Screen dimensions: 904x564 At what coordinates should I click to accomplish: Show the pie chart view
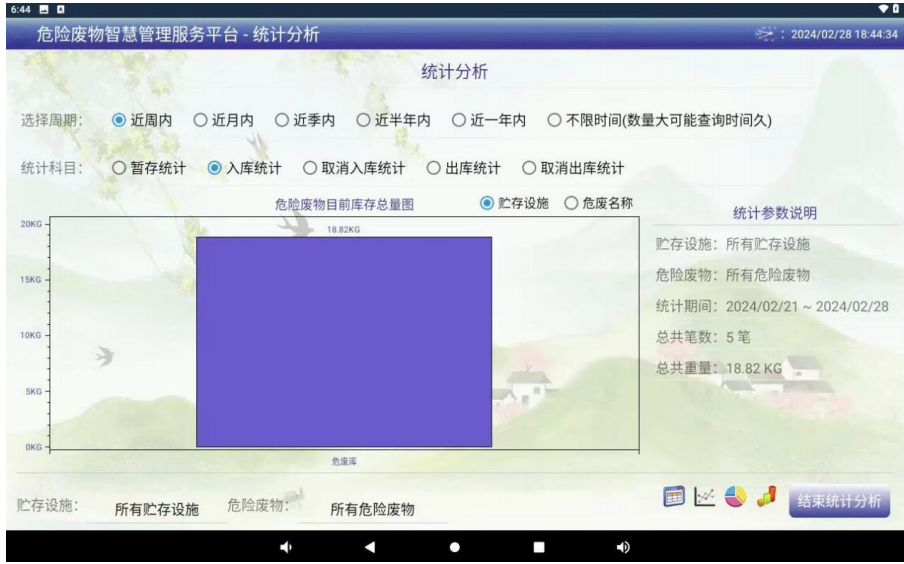[x=737, y=497]
